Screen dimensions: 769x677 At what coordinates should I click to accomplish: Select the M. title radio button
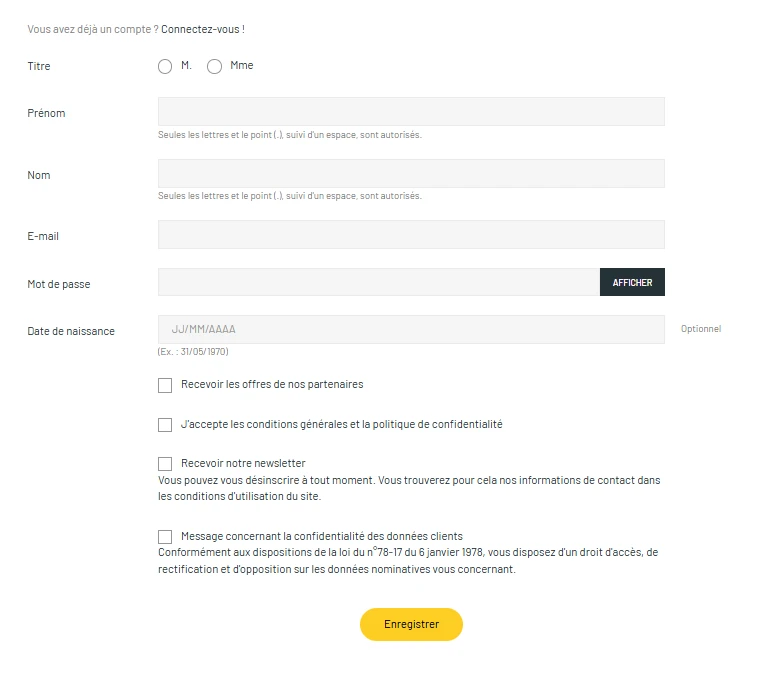point(165,67)
